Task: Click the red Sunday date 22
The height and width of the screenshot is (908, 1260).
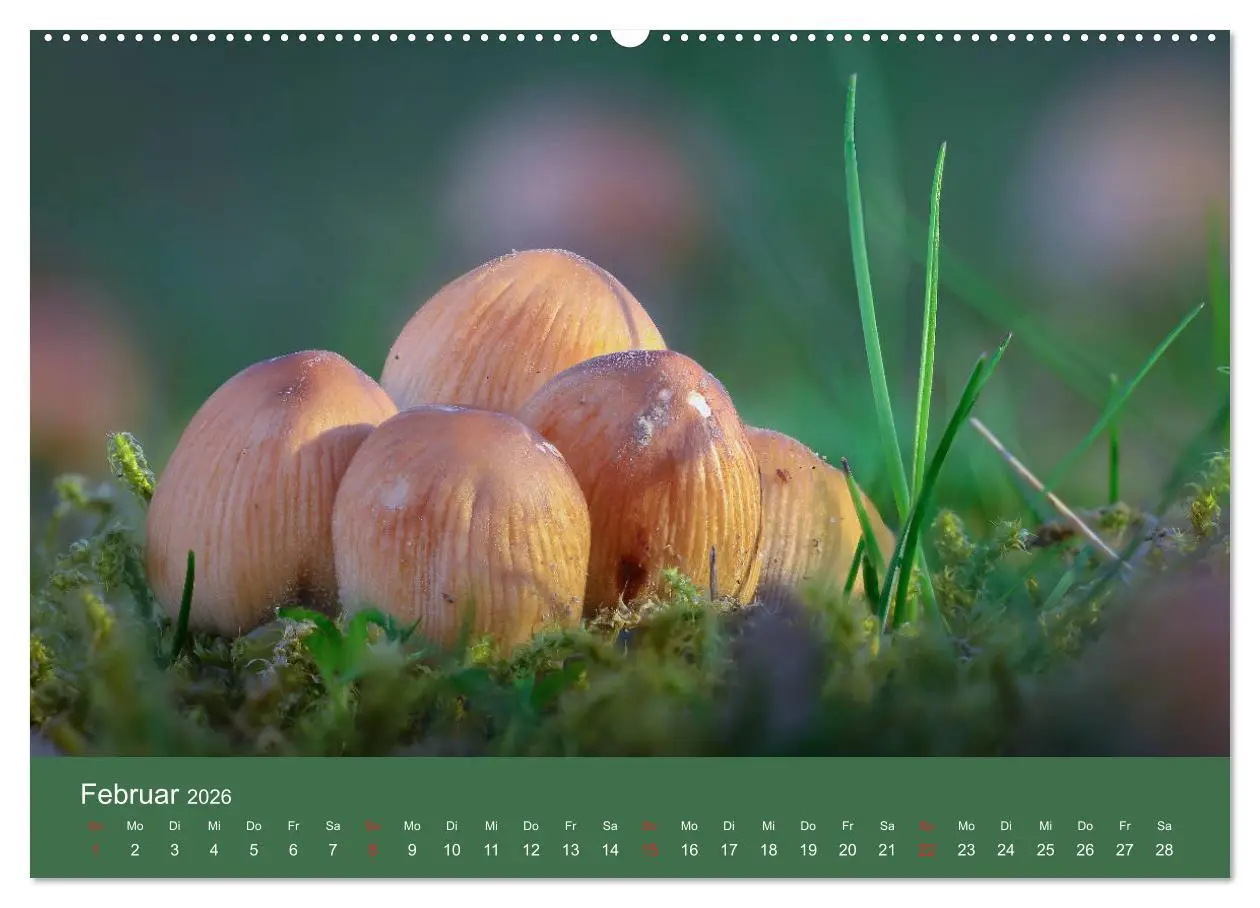Action: coord(927,850)
